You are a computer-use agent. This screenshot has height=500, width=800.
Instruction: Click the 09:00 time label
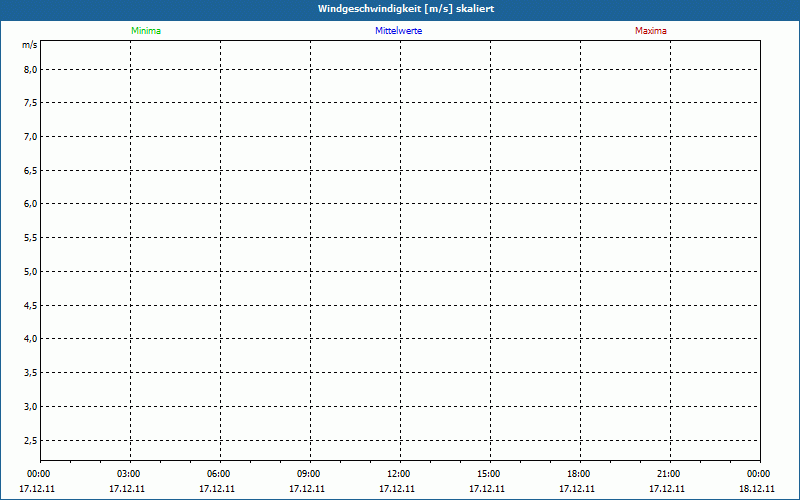point(309,474)
